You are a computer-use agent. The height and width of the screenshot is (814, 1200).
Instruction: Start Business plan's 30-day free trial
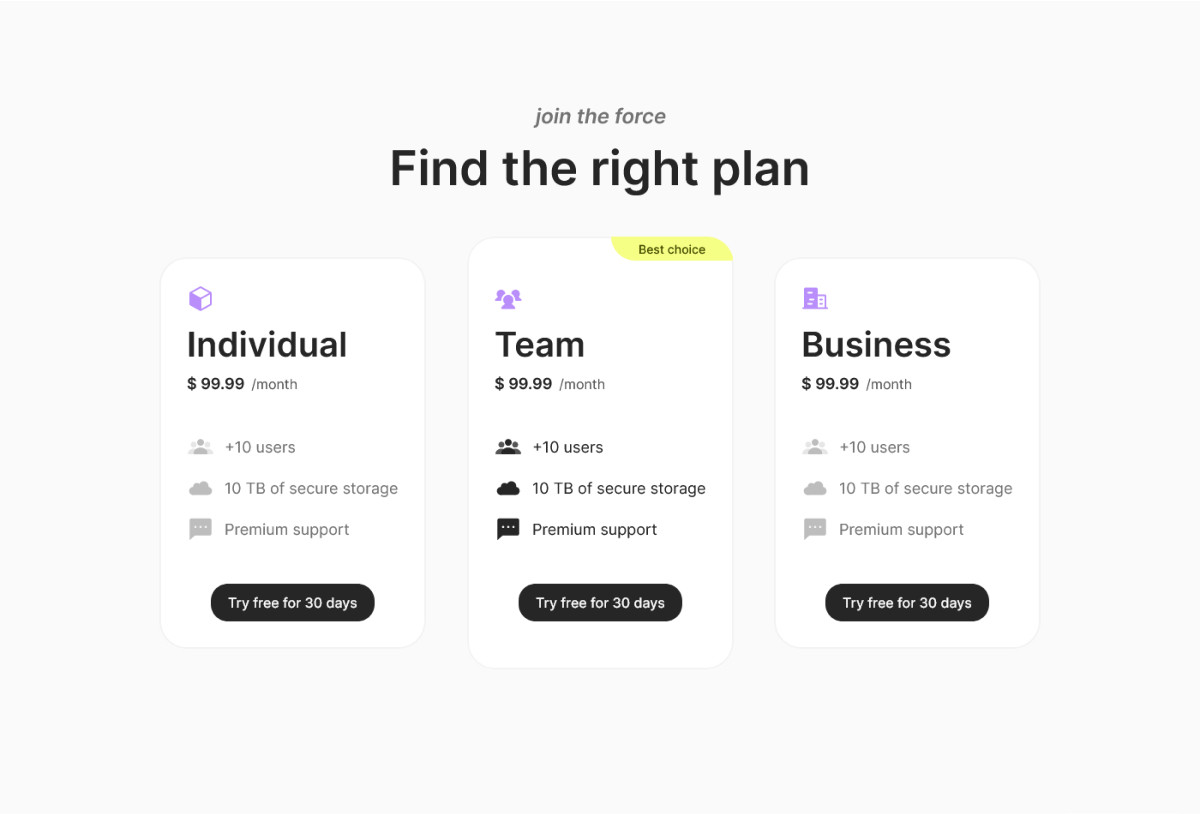907,603
